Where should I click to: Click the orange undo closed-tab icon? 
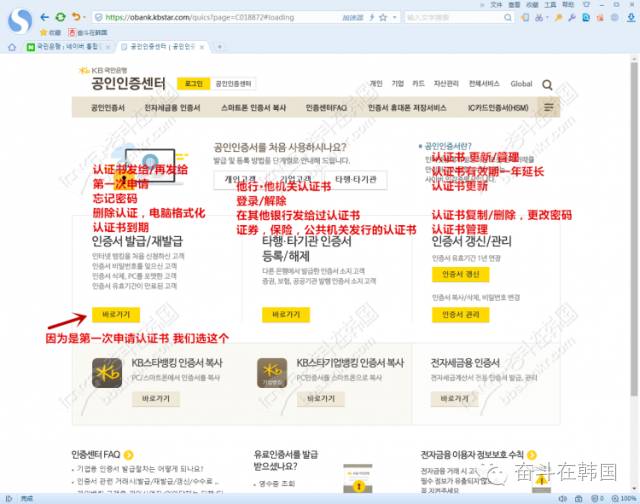tap(76, 17)
